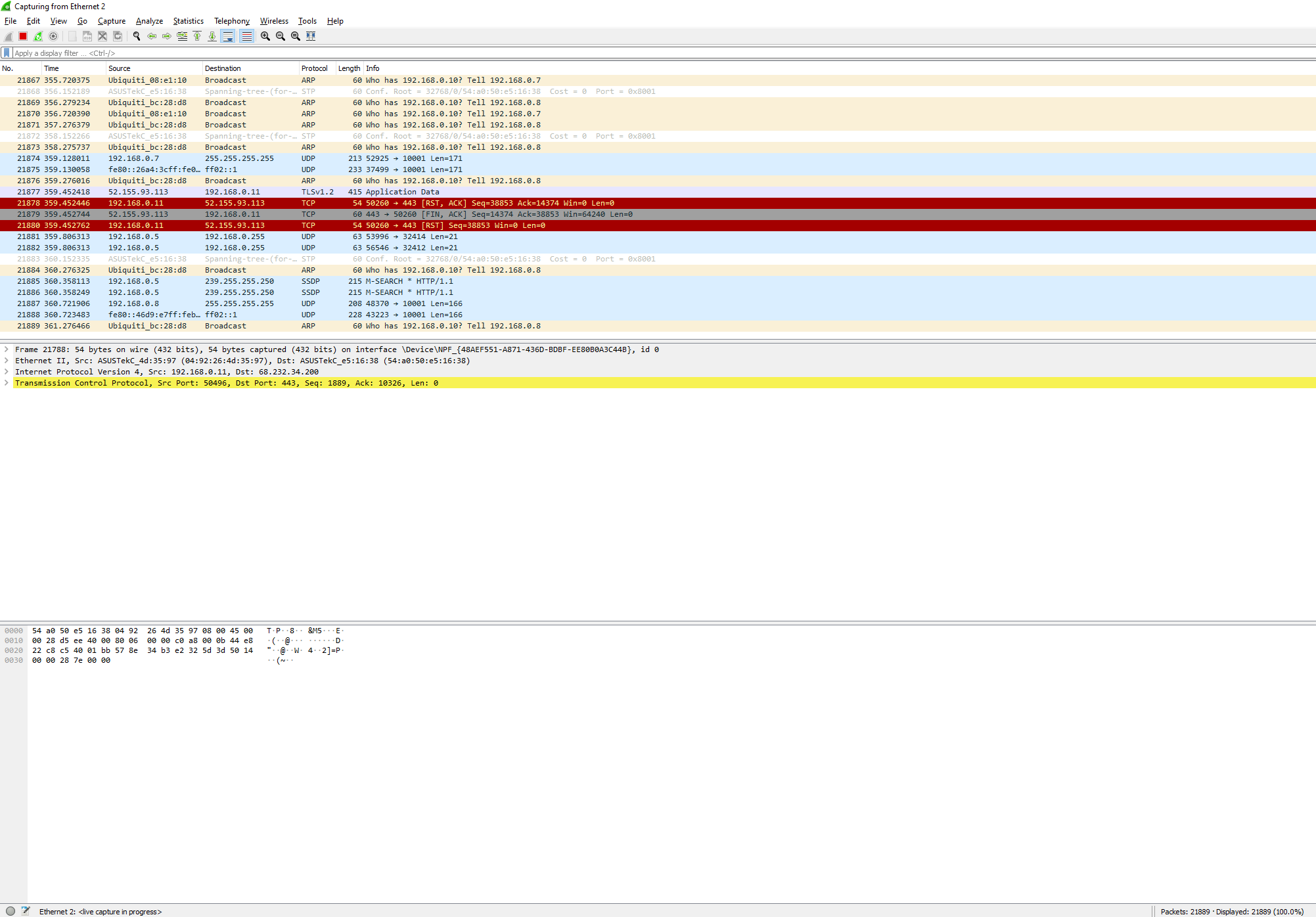Expand the Transmission Control Protocol details
This screenshot has width=1316, height=917.
7,383
